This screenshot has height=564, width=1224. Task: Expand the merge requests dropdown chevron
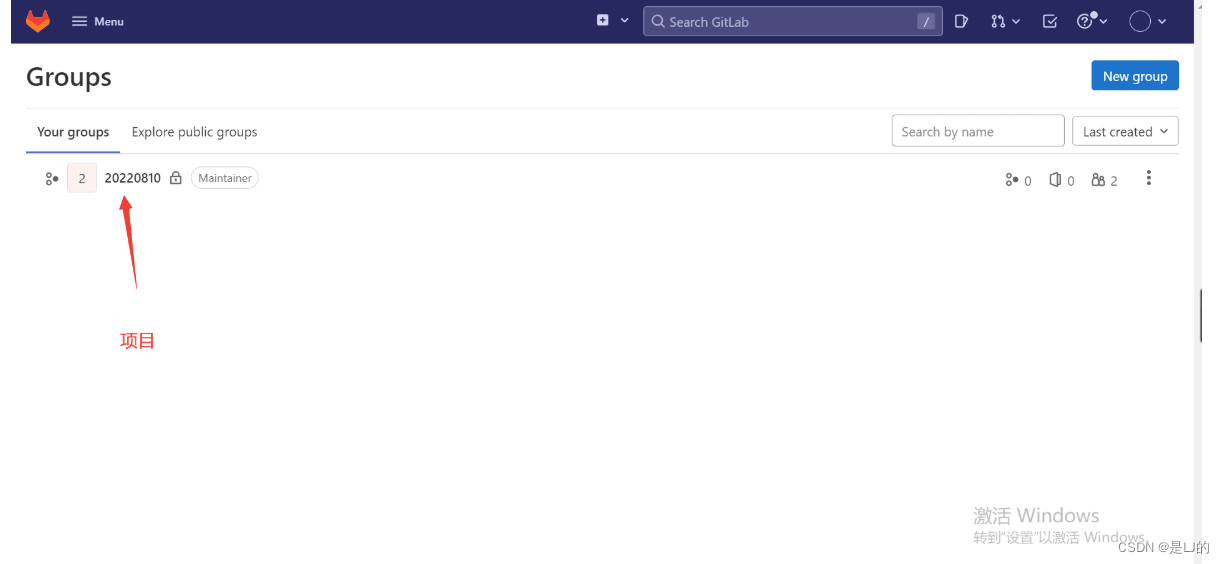click(1016, 21)
